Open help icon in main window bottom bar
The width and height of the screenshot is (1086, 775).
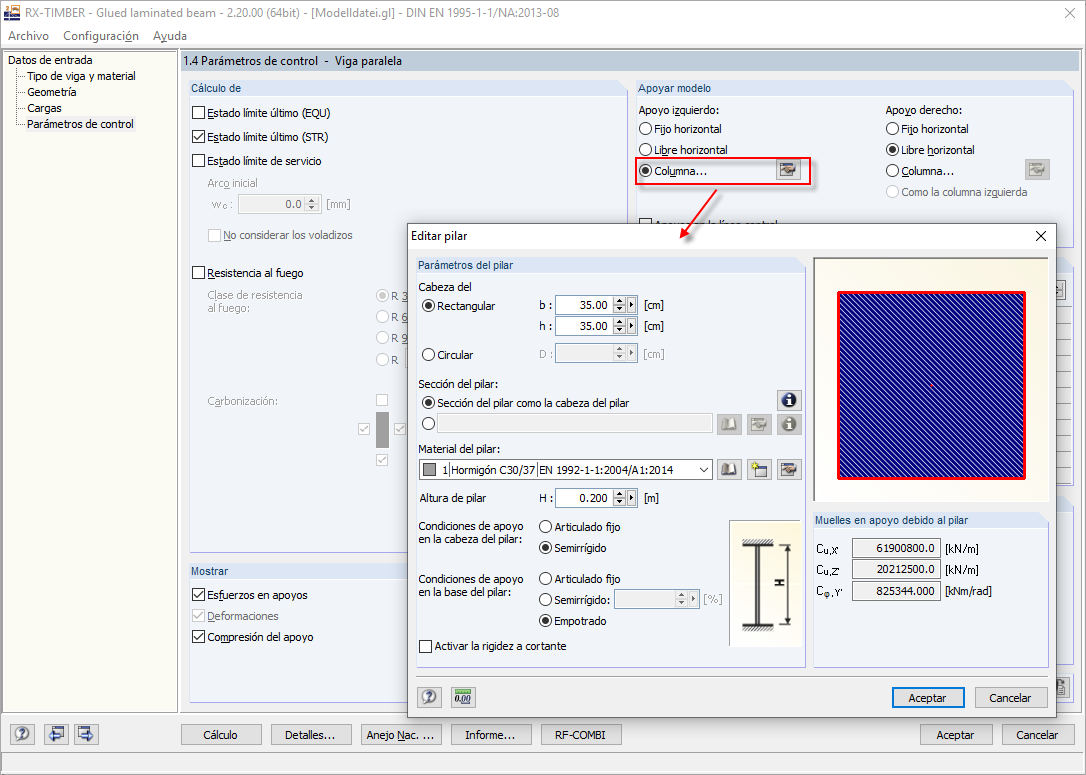[x=22, y=733]
